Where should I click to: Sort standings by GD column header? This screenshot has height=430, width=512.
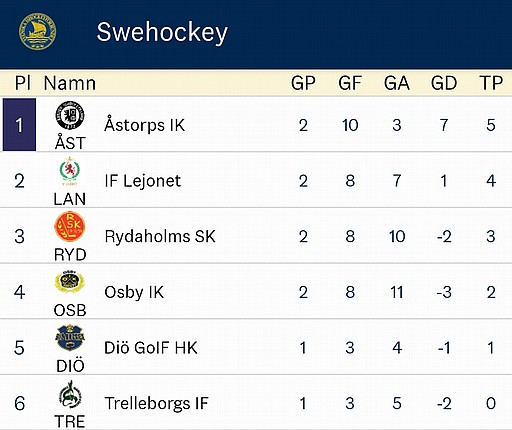(x=444, y=83)
